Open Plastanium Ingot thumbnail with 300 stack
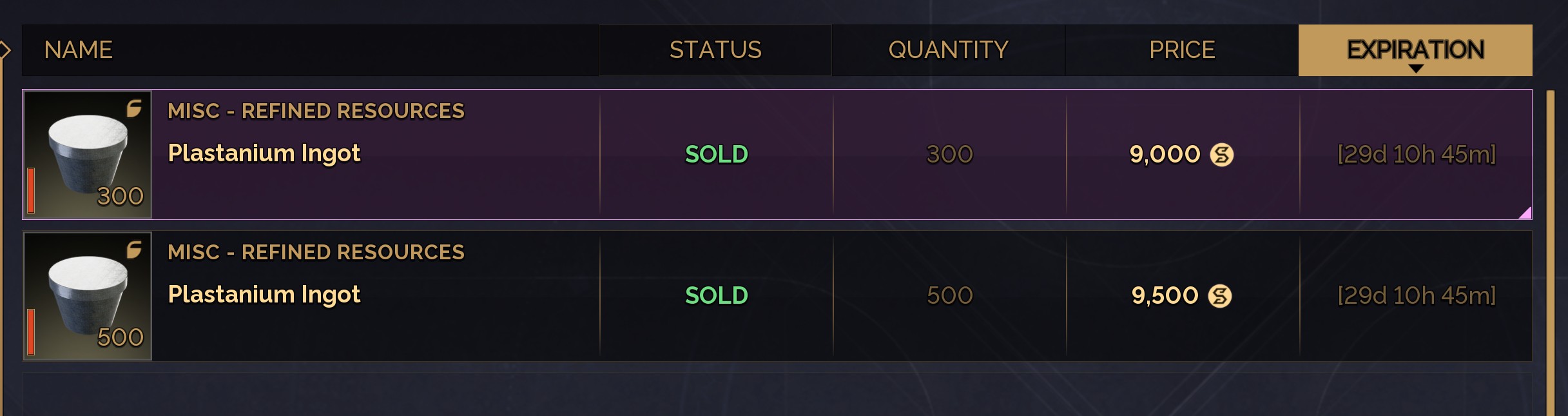This screenshot has width=1568, height=416. tap(88, 155)
